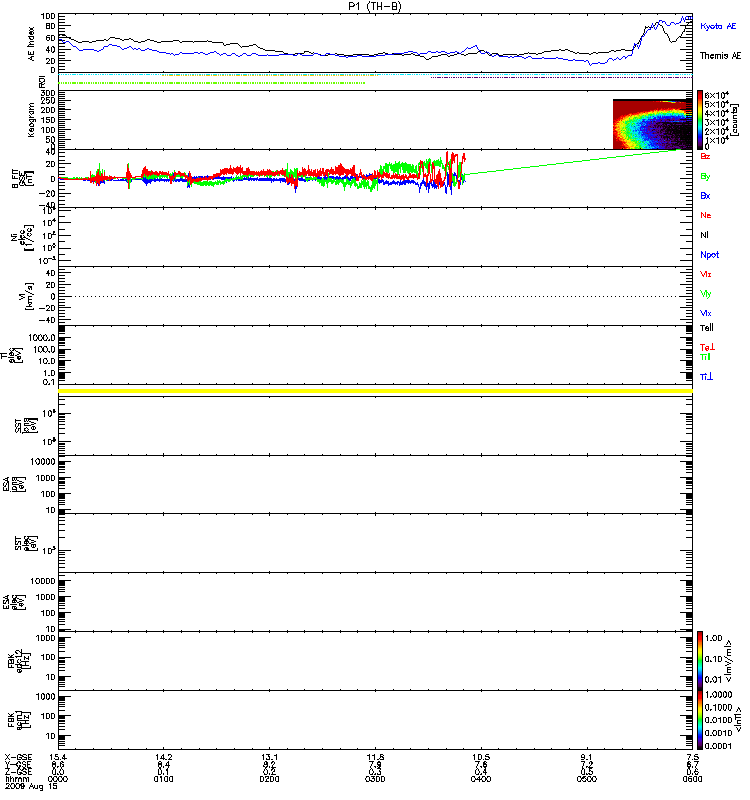The image size is (750, 800).
Task: Click the black Te parallel legend label
Action: (x=707, y=328)
